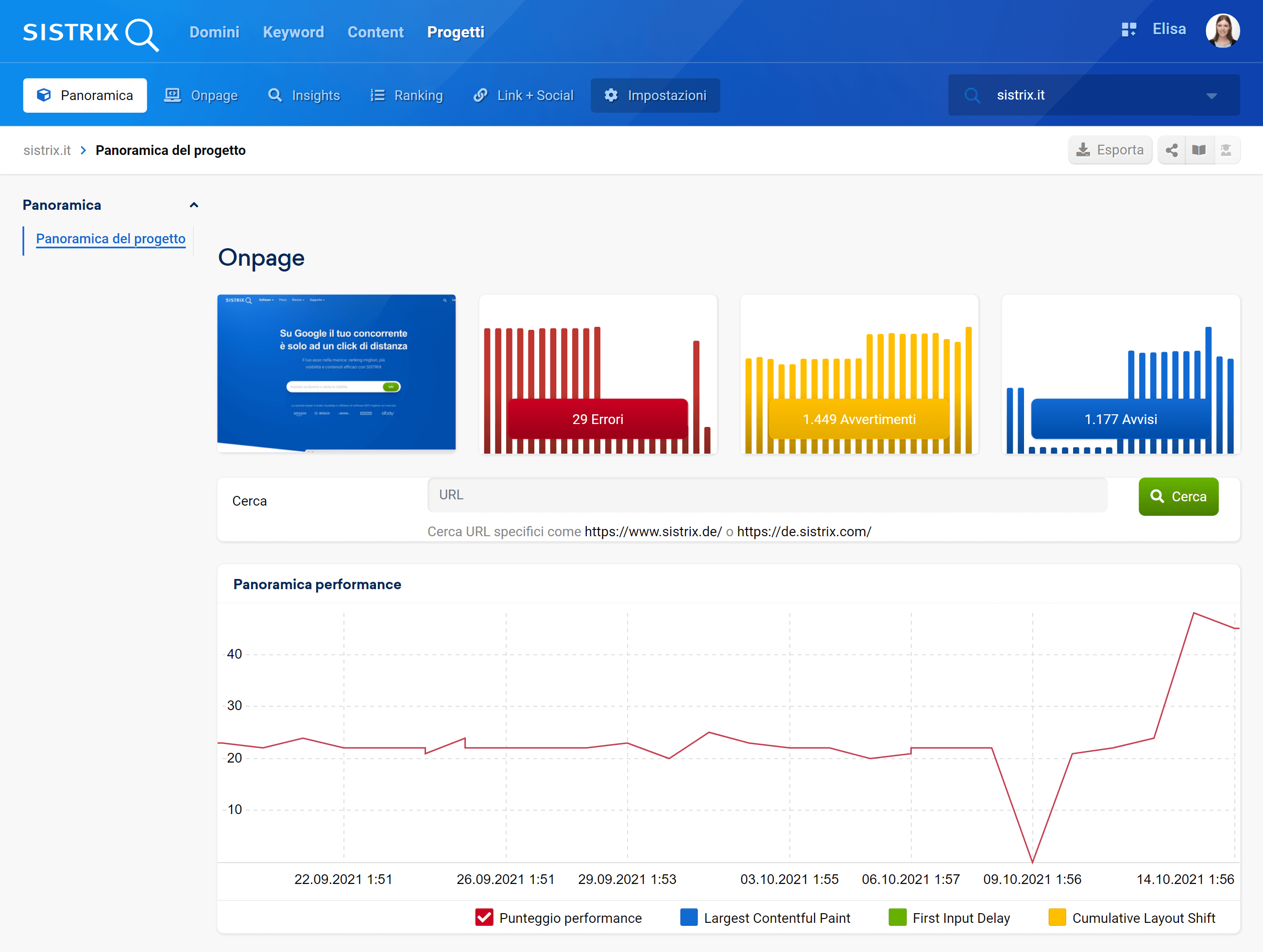1263x952 pixels.
Task: Click the green Cerca button
Action: click(1178, 496)
